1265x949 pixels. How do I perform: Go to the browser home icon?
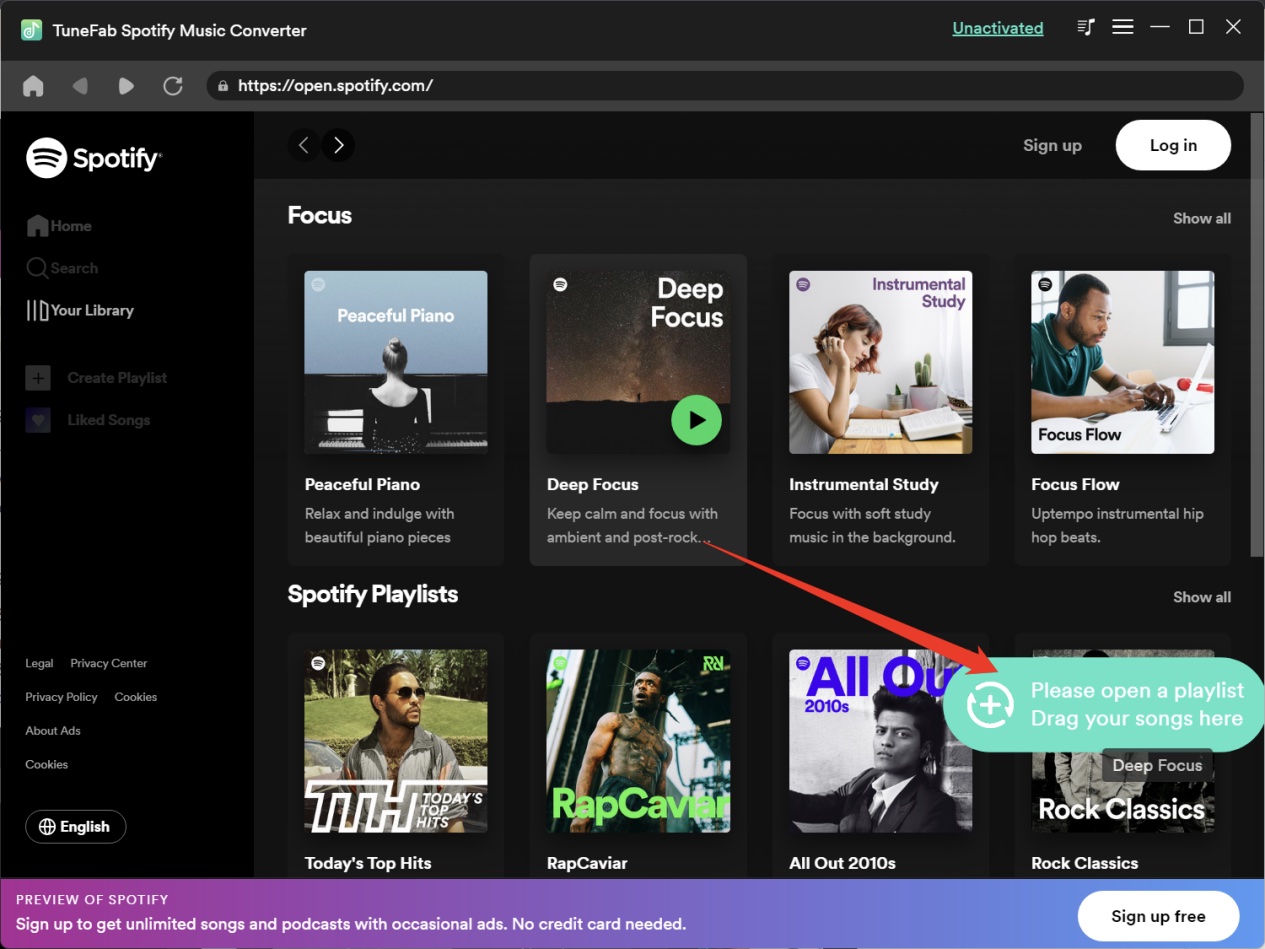(x=33, y=86)
